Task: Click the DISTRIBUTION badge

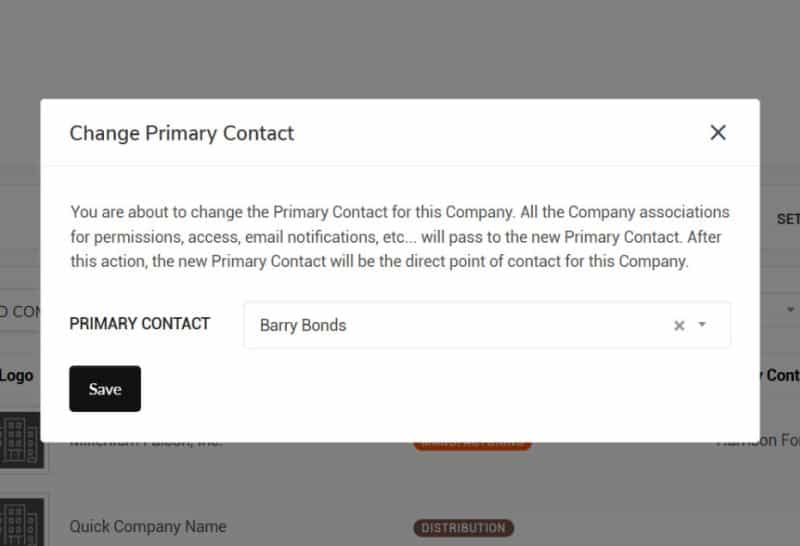Action: point(463,528)
